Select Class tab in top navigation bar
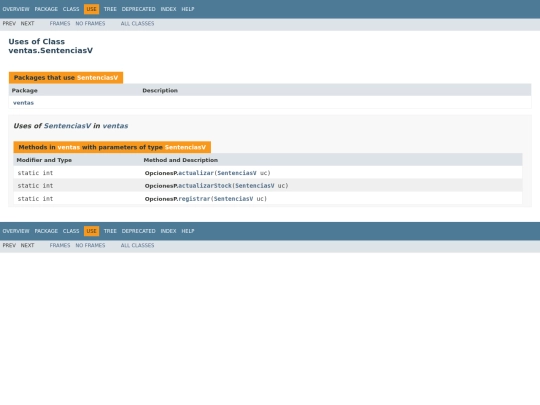 coord(71,9)
